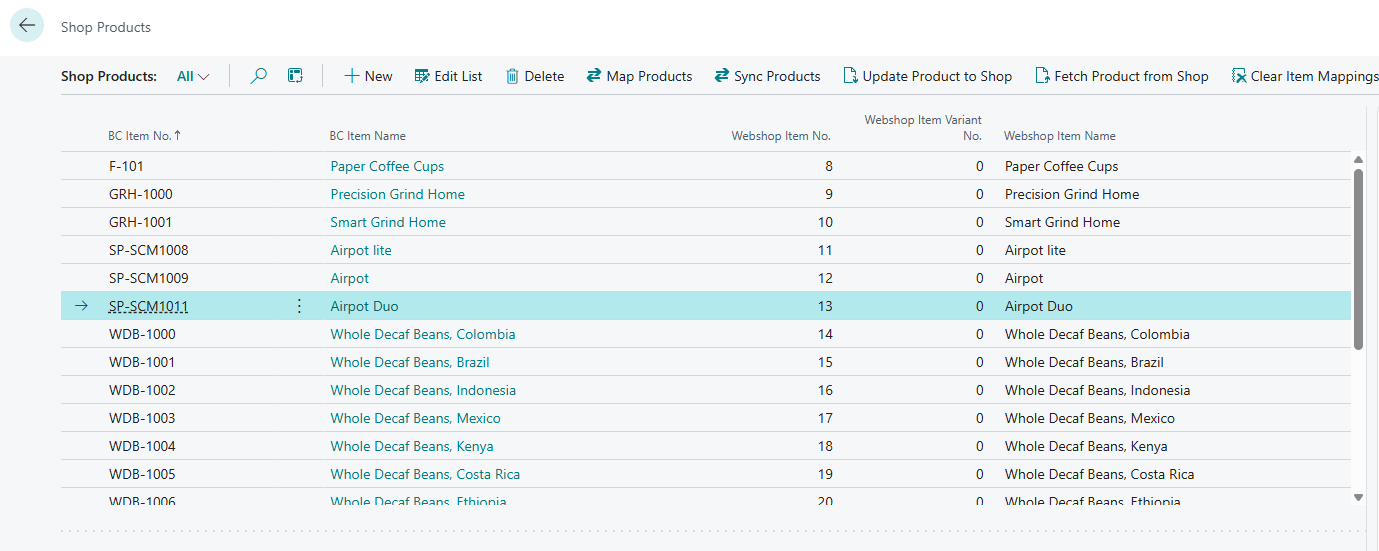Image resolution: width=1379 pixels, height=551 pixels.
Task: Open the Airpot item link in SP-SCM1009 row
Action: tap(350, 278)
